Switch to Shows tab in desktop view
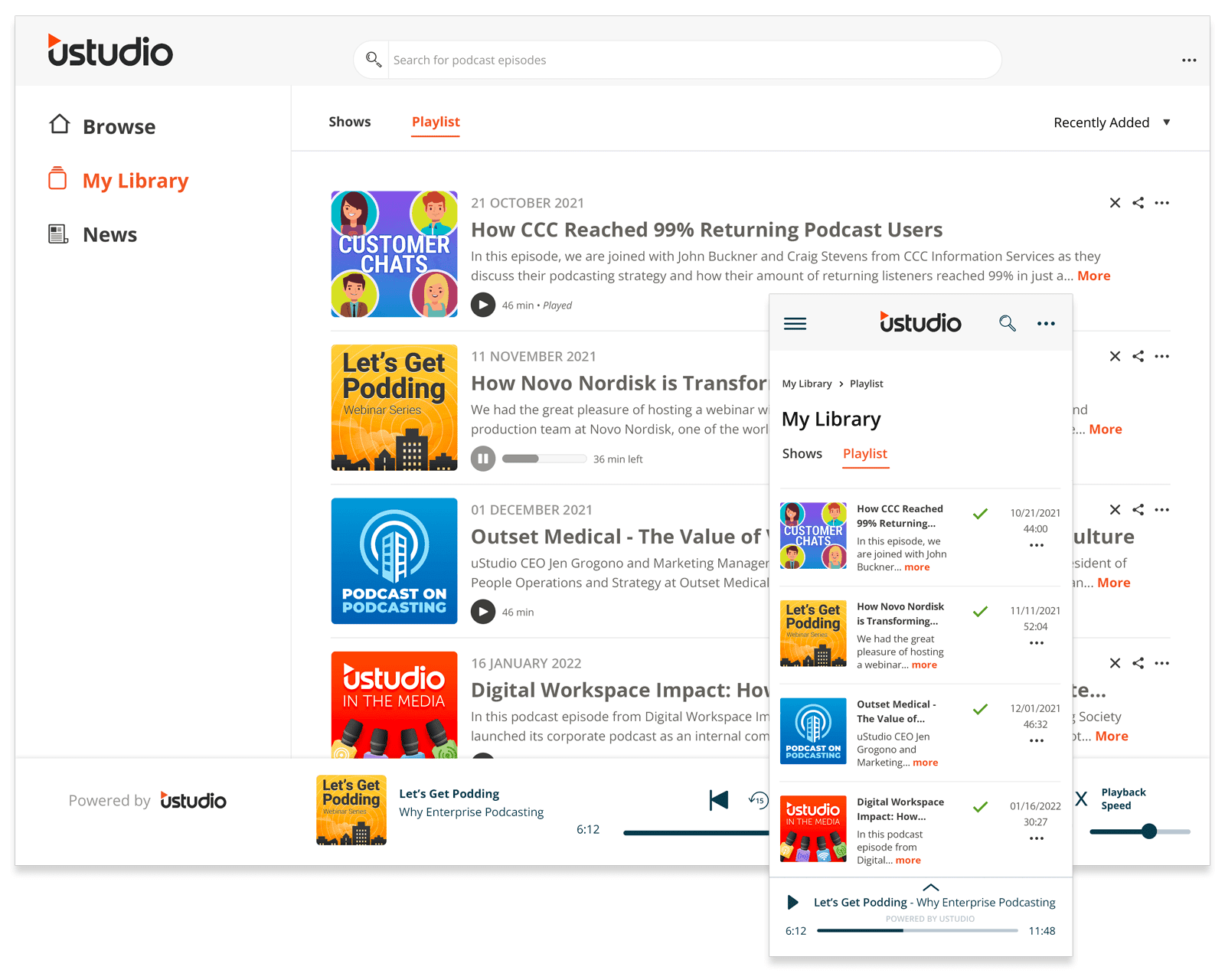 click(350, 122)
